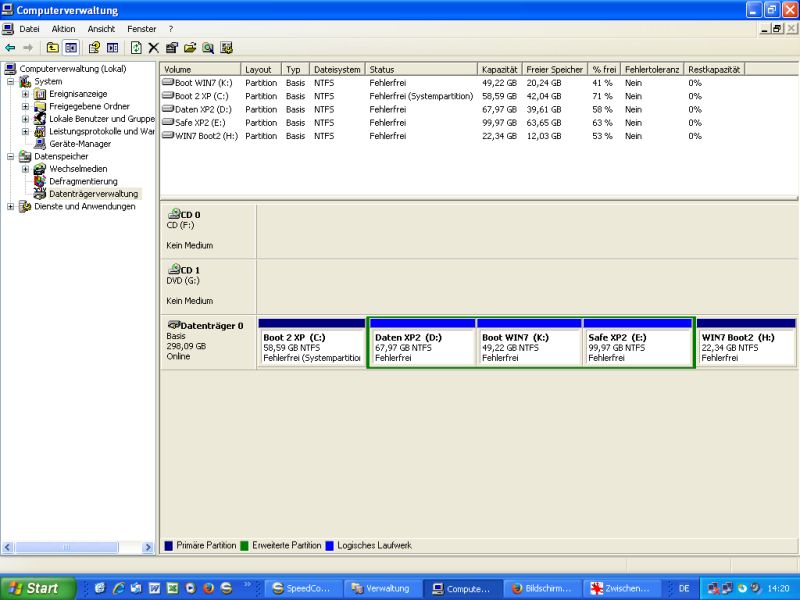Screen dimensions: 800x600
Task: Click Computerverwaltung system menu icon in menu bar
Action: (8, 29)
